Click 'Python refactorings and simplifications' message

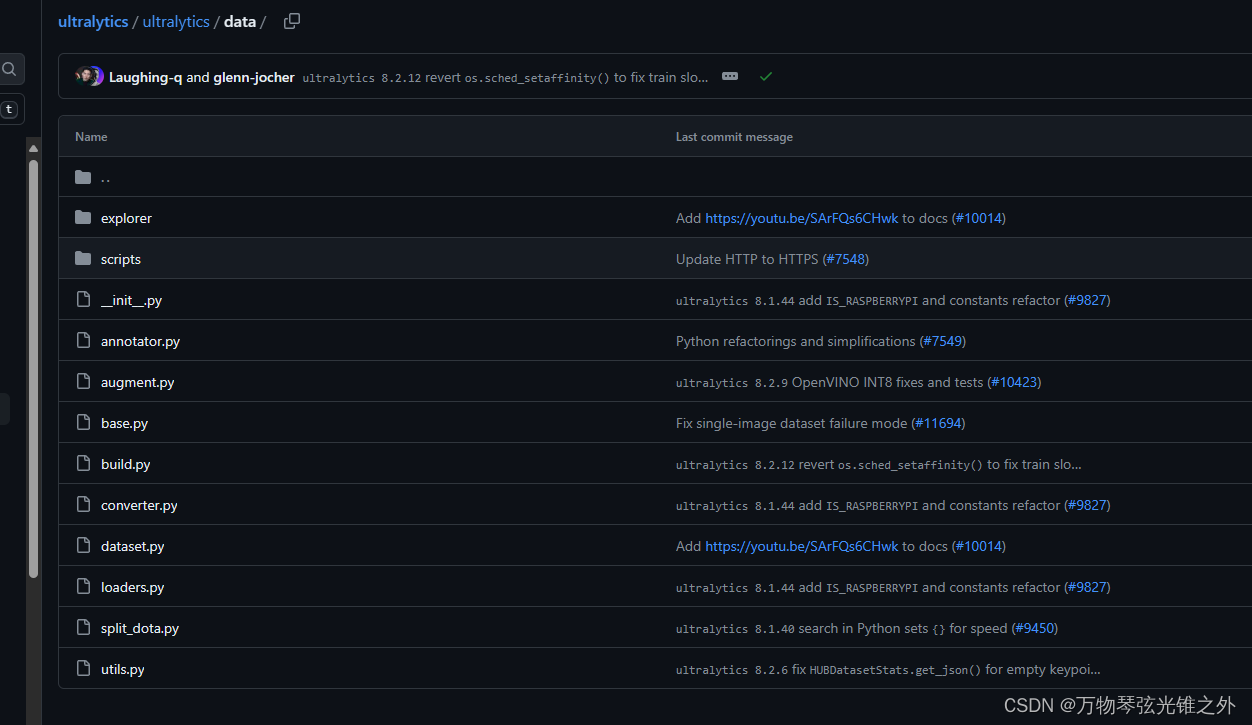[x=795, y=341]
